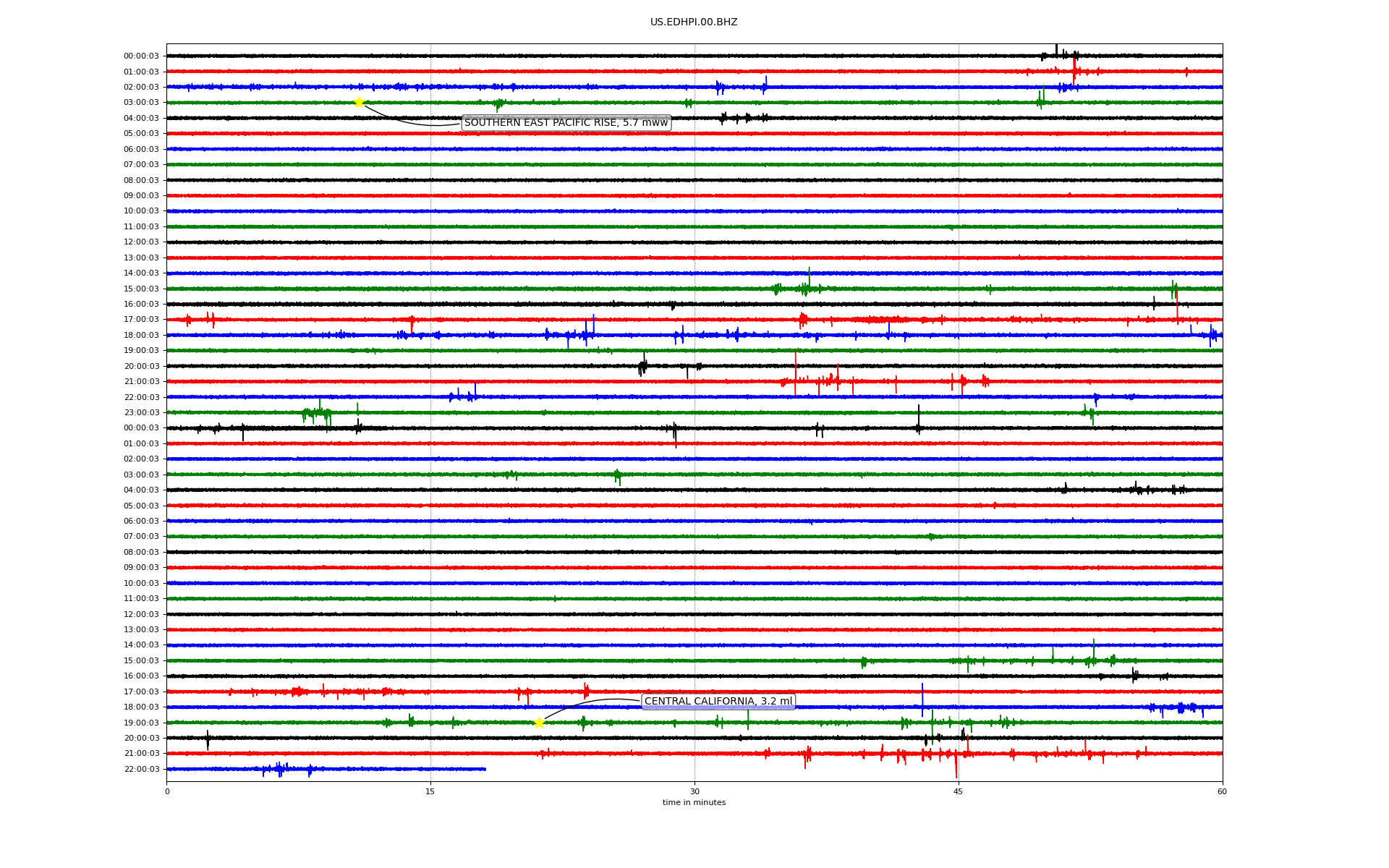Click the US.EDHPI.00.BHZ plot title
The image size is (1389, 868).
pos(694,22)
